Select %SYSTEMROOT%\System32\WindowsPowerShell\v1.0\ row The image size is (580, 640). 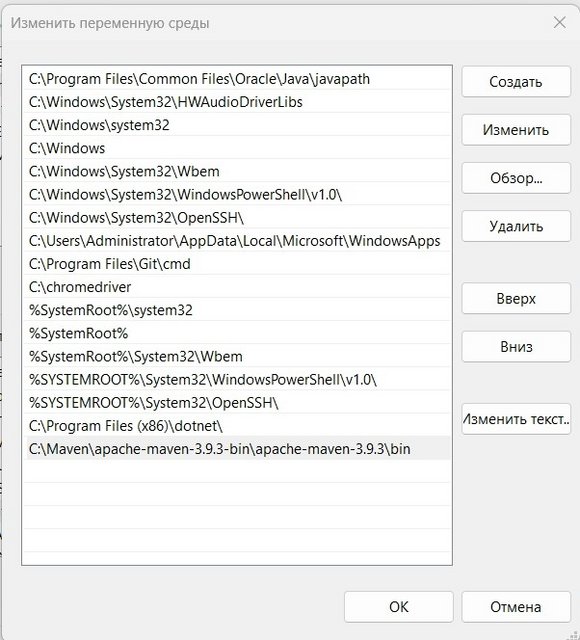[237, 380]
